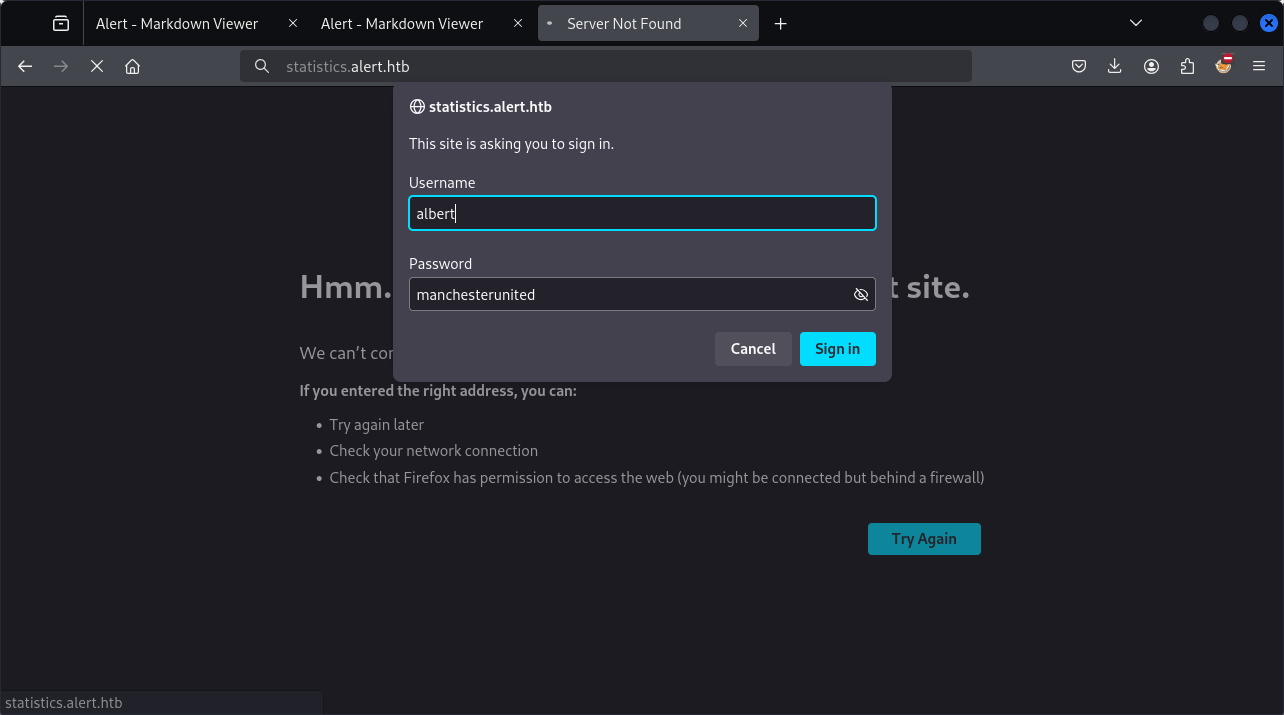Click the Username field containing albert
This screenshot has width=1284, height=715.
point(642,214)
